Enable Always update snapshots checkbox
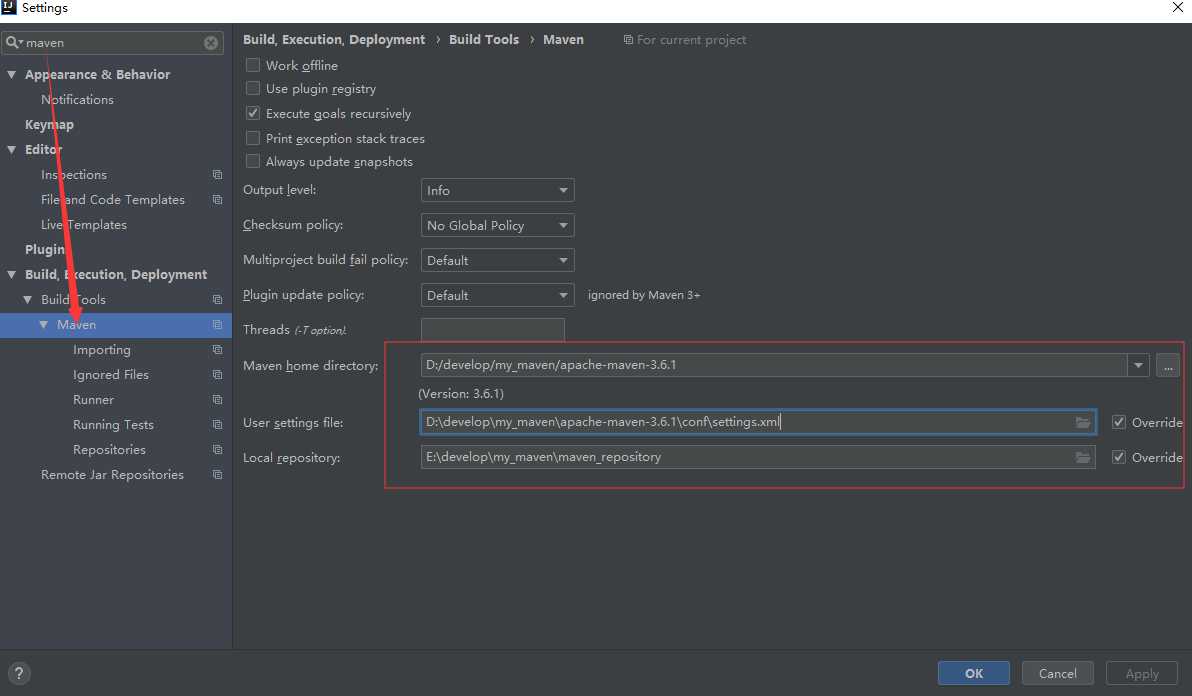Image resolution: width=1192 pixels, height=696 pixels. click(x=253, y=161)
